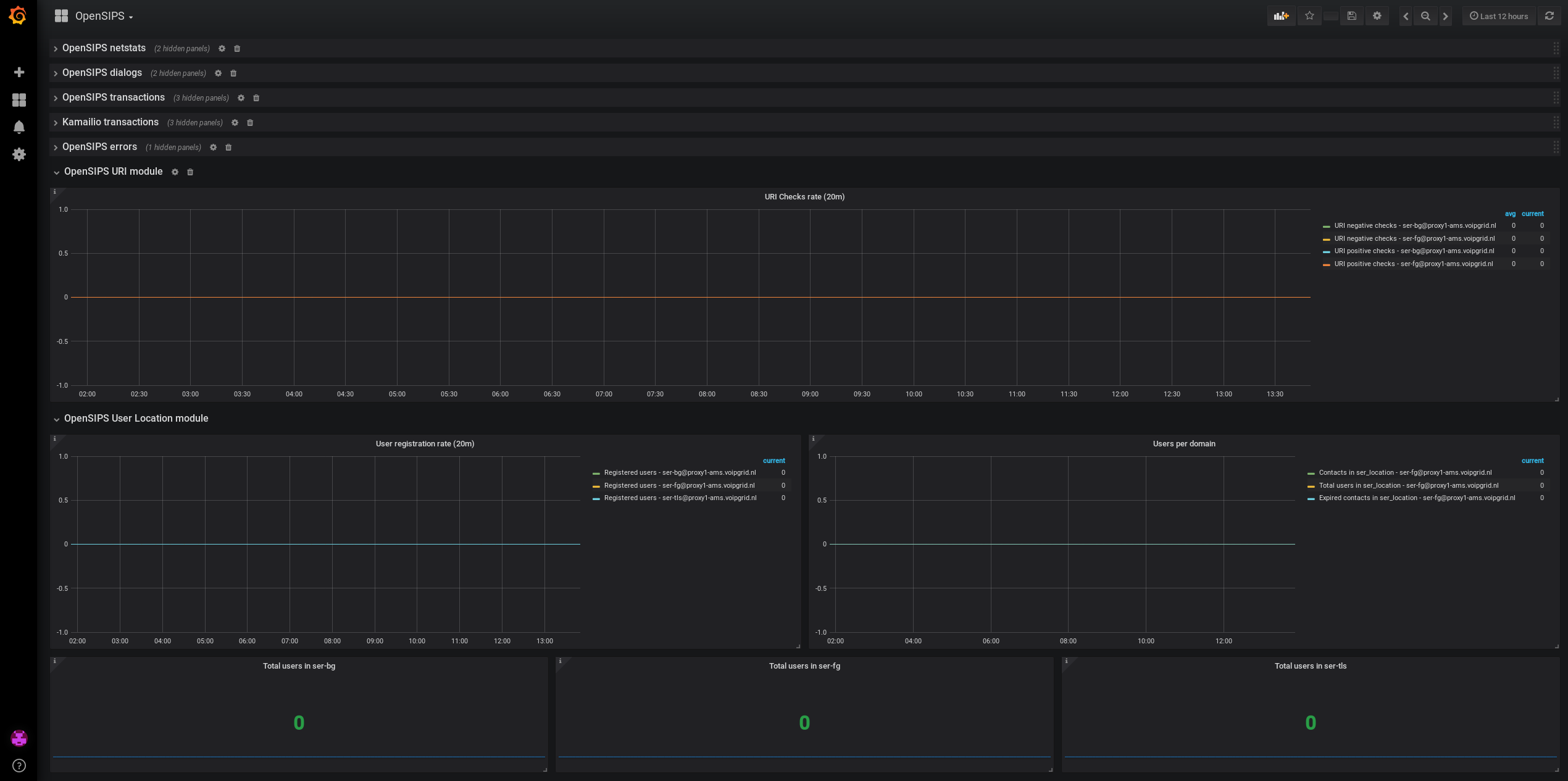1568x781 pixels.
Task: Open the Create plus menu in sidebar
Action: (x=19, y=72)
